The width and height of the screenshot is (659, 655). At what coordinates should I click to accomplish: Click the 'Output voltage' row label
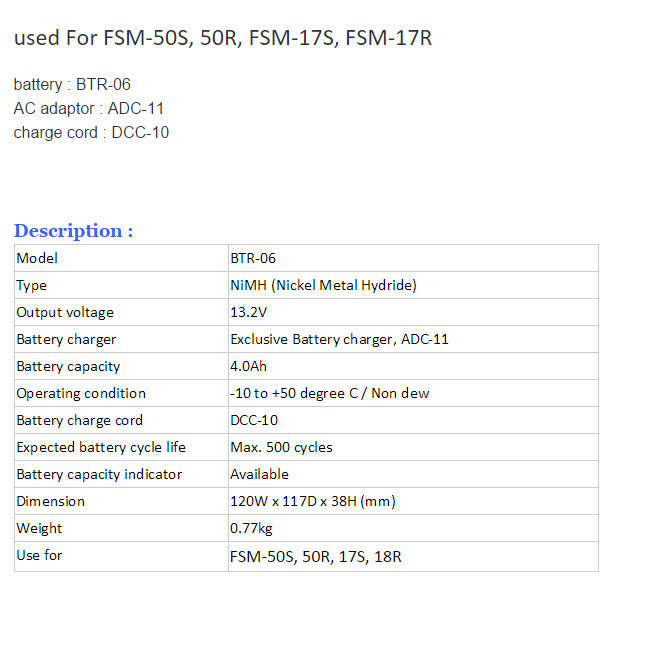[65, 312]
